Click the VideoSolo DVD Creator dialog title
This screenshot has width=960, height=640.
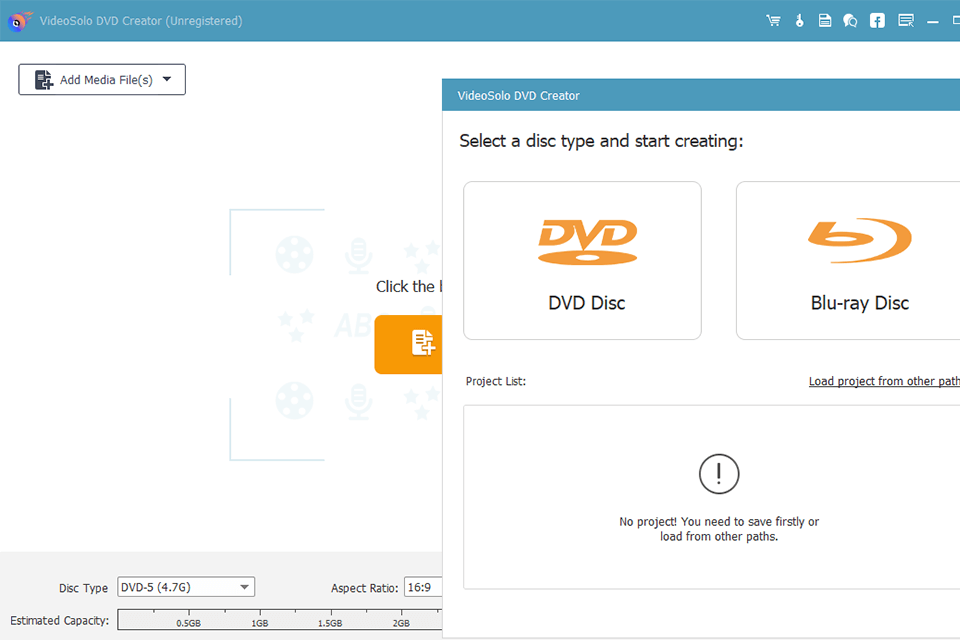click(x=517, y=96)
